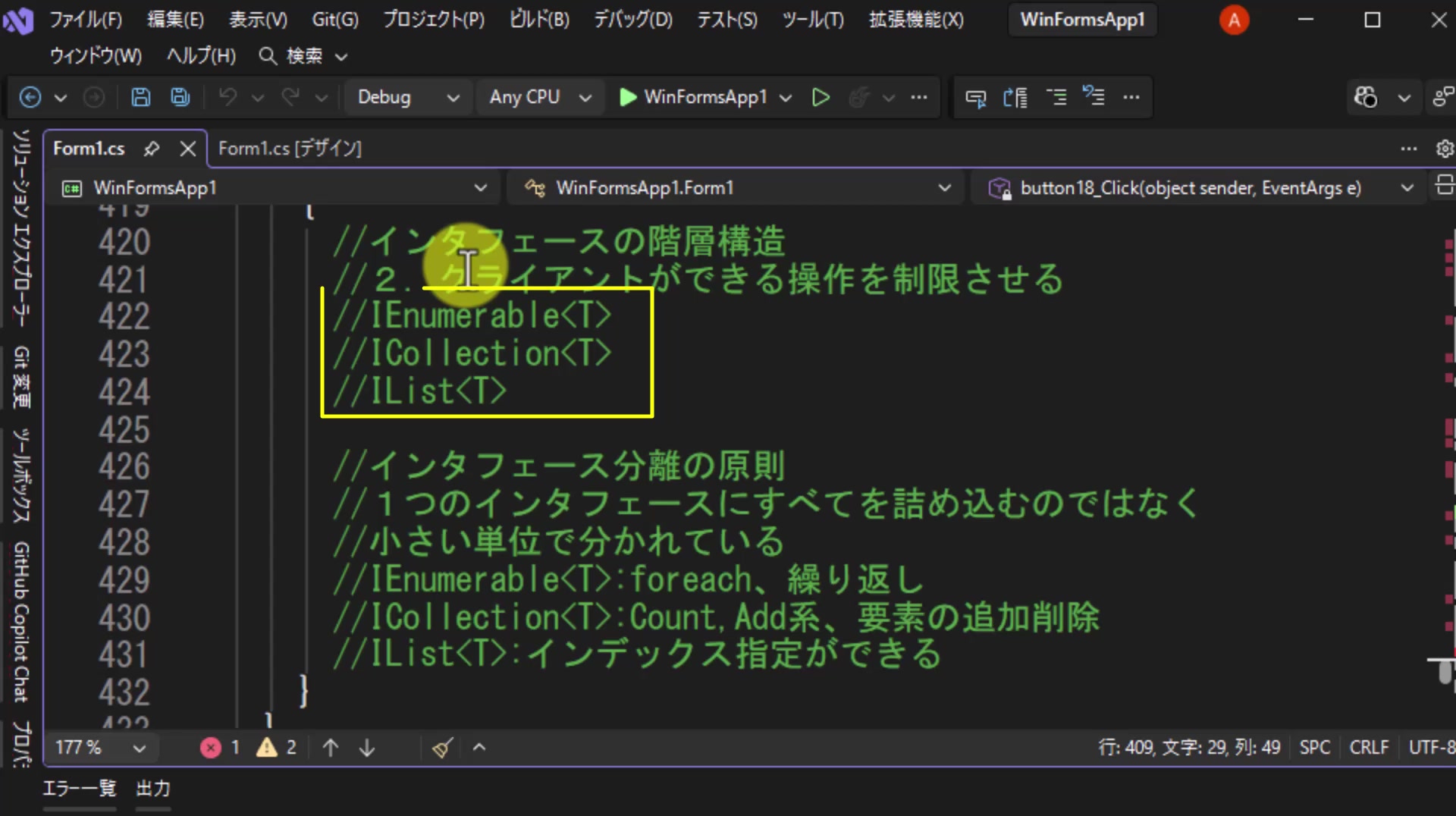Screen dimensions: 1456x816
Task: Save the current file with the single floppy icon
Action: pyautogui.click(x=140, y=97)
